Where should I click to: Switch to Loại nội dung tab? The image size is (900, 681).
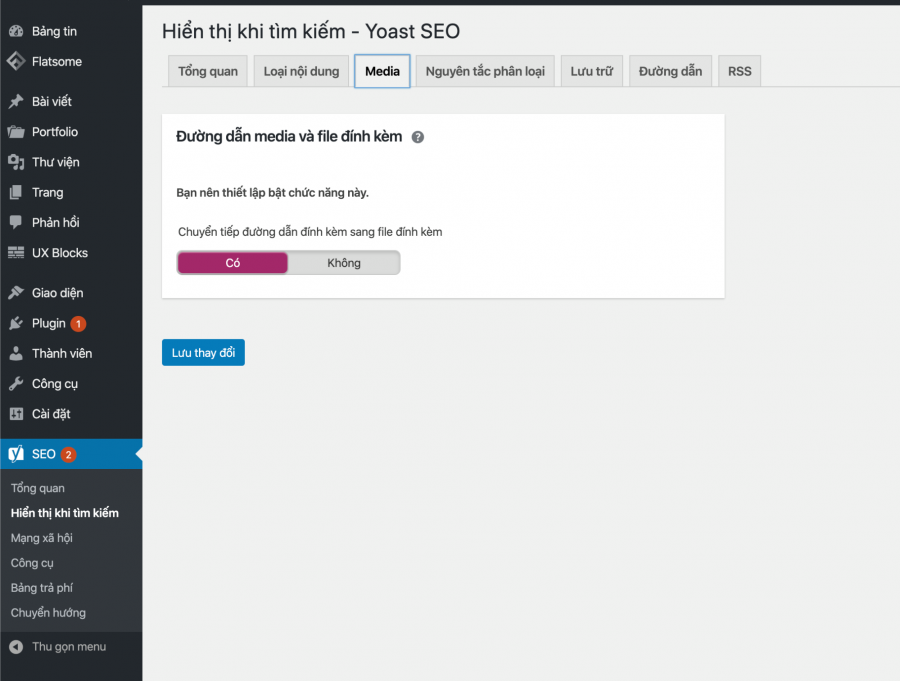click(x=301, y=71)
